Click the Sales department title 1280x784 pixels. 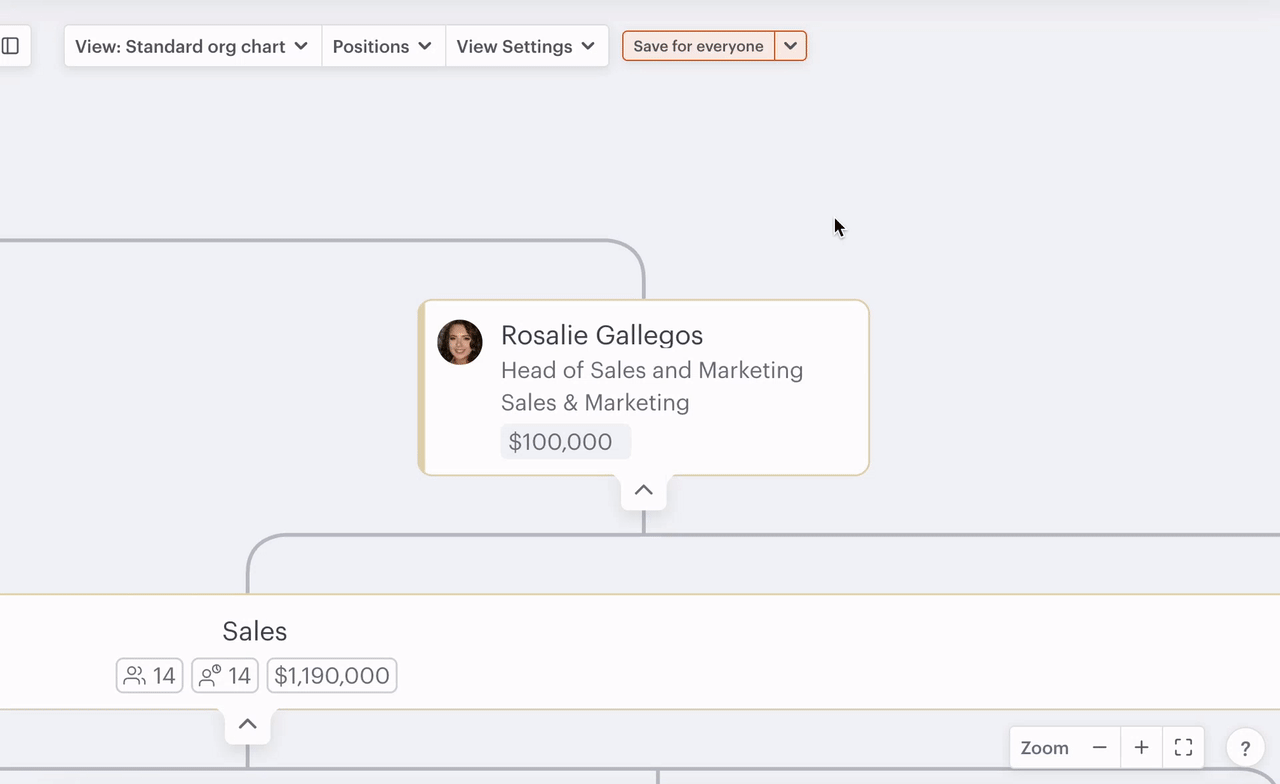coord(254,631)
